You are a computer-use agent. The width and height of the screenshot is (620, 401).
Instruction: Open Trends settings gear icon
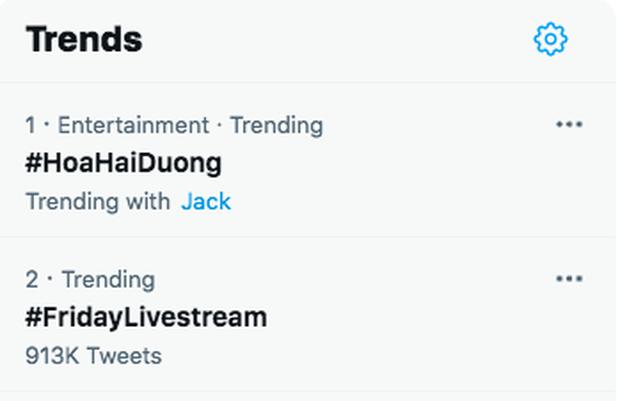coord(550,39)
